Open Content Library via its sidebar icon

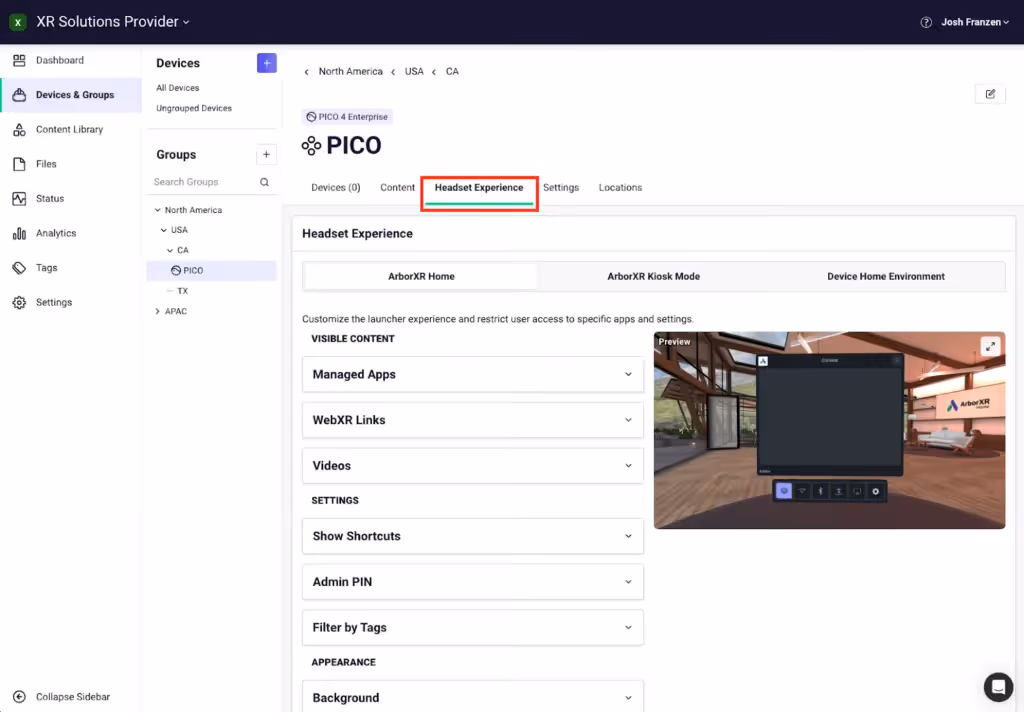[19, 129]
